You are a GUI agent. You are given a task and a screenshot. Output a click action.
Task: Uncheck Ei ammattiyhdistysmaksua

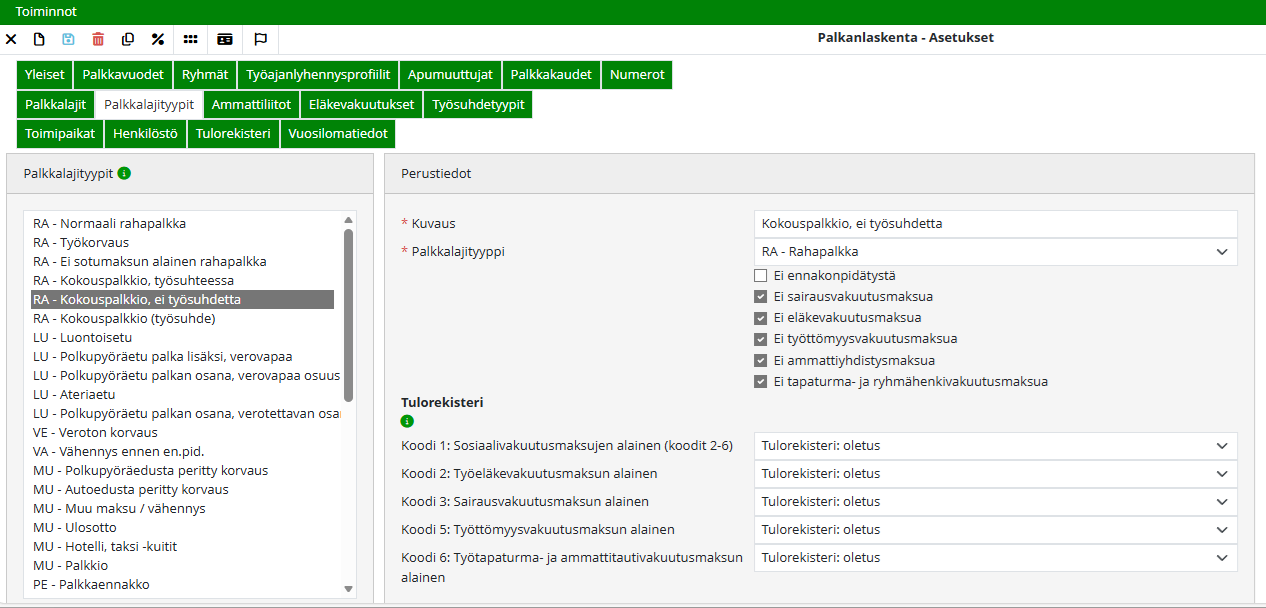[760, 360]
